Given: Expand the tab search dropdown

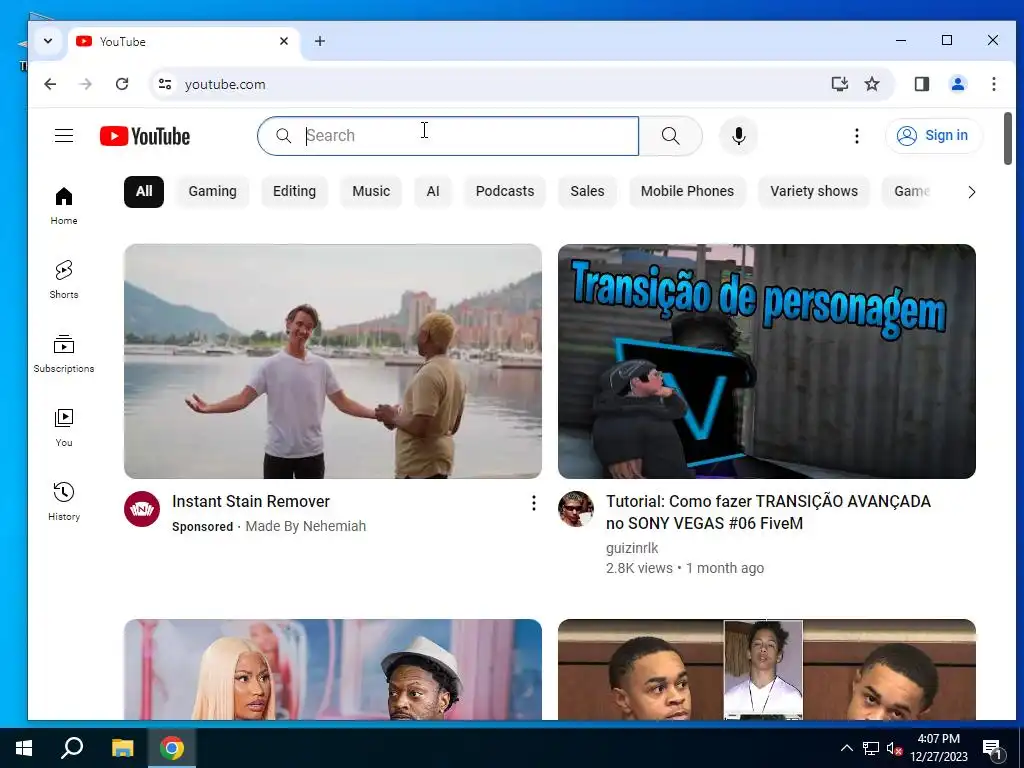Looking at the screenshot, I should 48,41.
